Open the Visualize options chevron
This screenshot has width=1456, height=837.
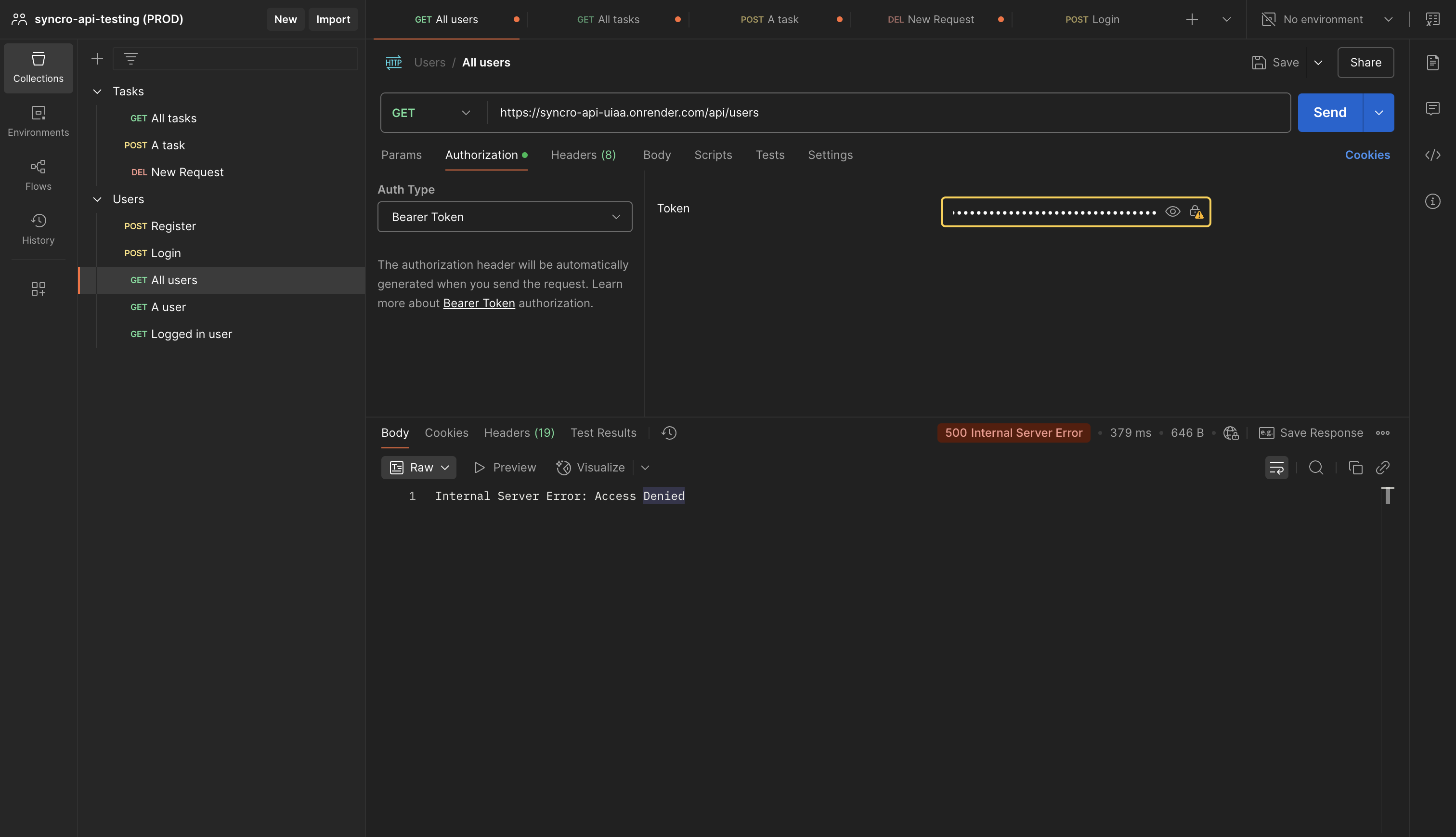coord(645,467)
